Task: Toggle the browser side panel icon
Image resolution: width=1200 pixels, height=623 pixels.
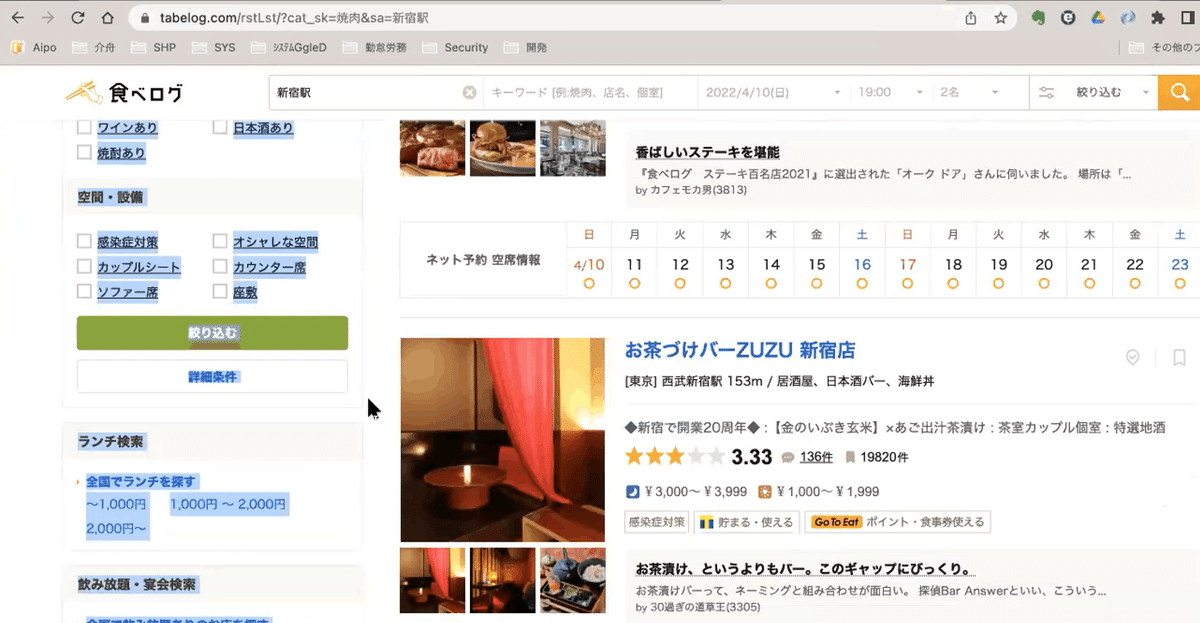Action: (1188, 18)
